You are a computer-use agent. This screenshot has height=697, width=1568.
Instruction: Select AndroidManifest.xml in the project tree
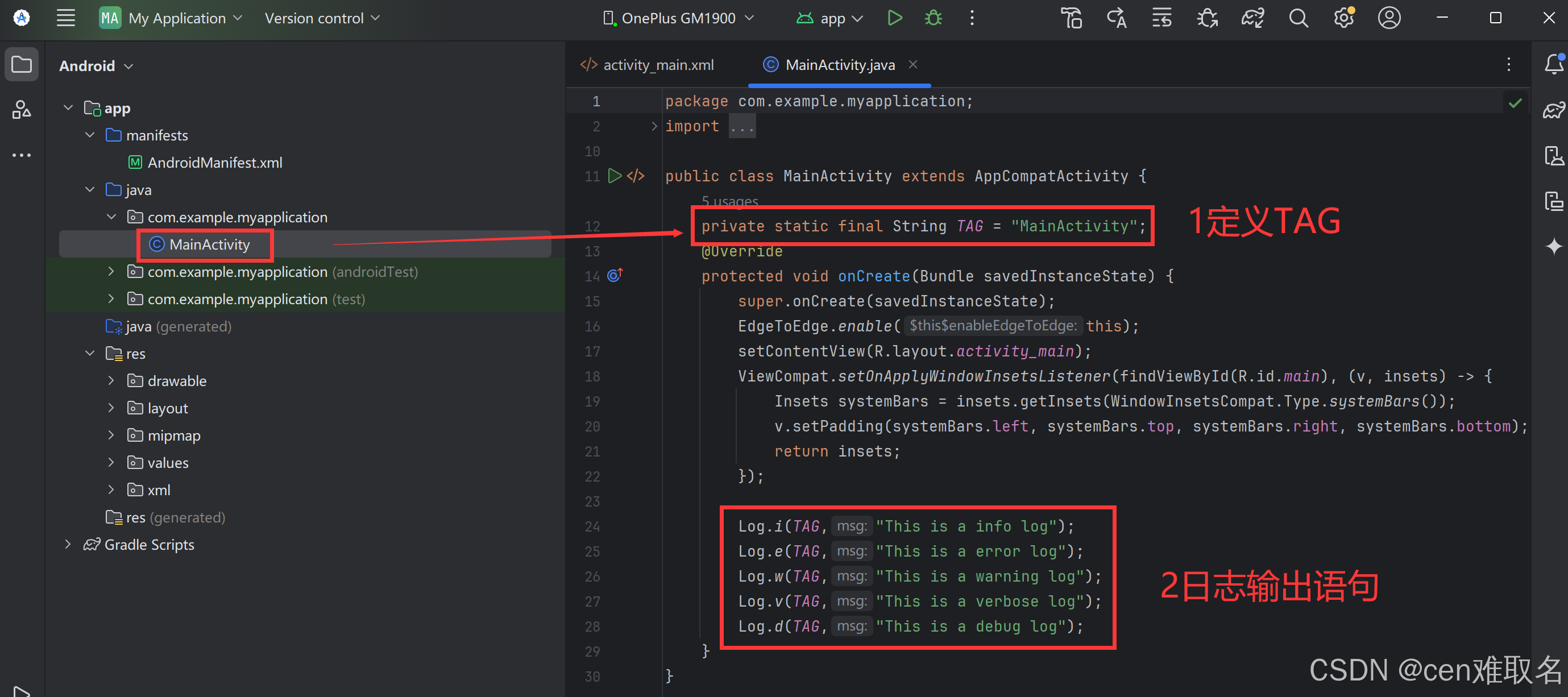(214, 163)
